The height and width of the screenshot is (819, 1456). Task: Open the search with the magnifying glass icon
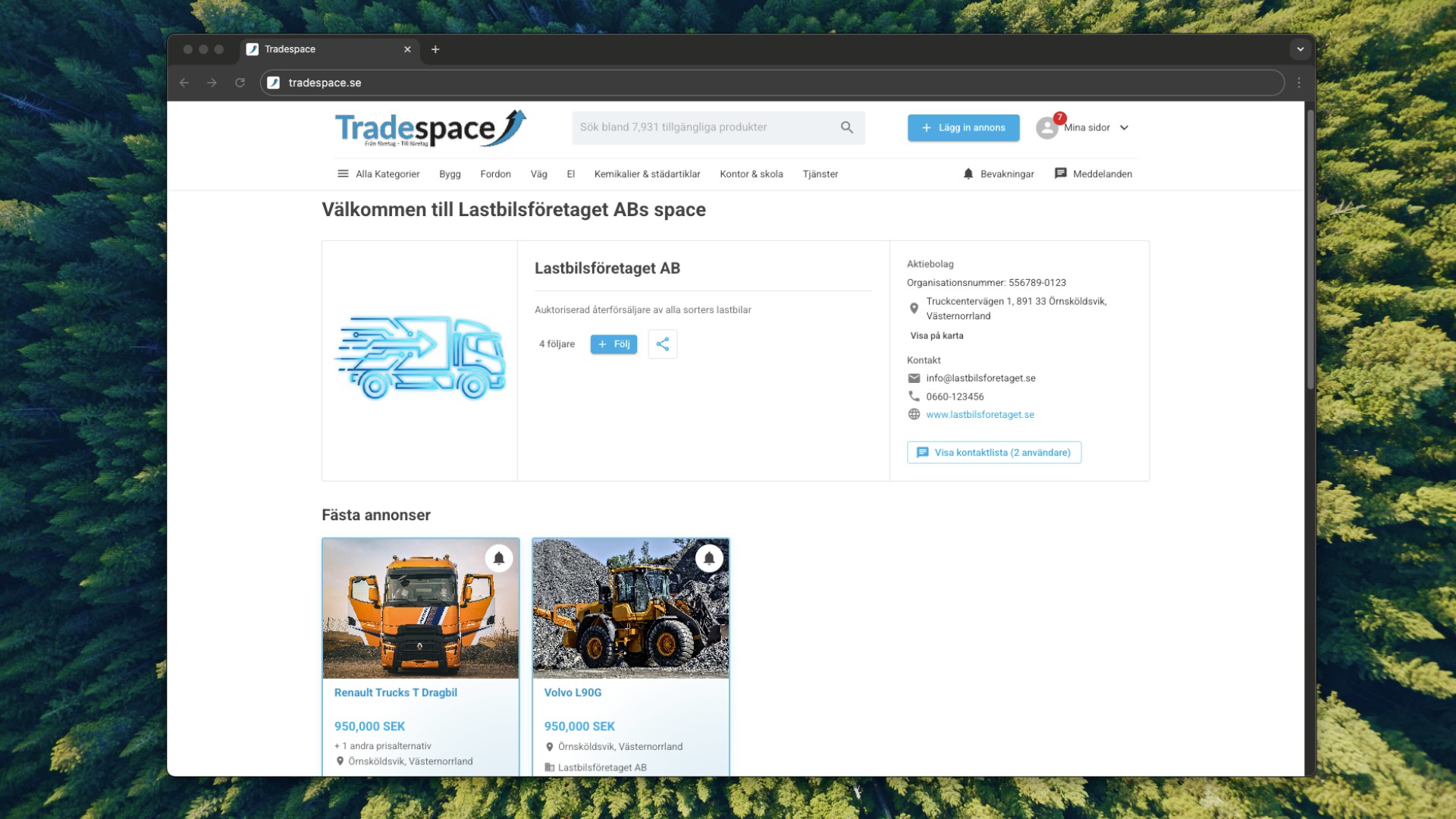pos(846,127)
